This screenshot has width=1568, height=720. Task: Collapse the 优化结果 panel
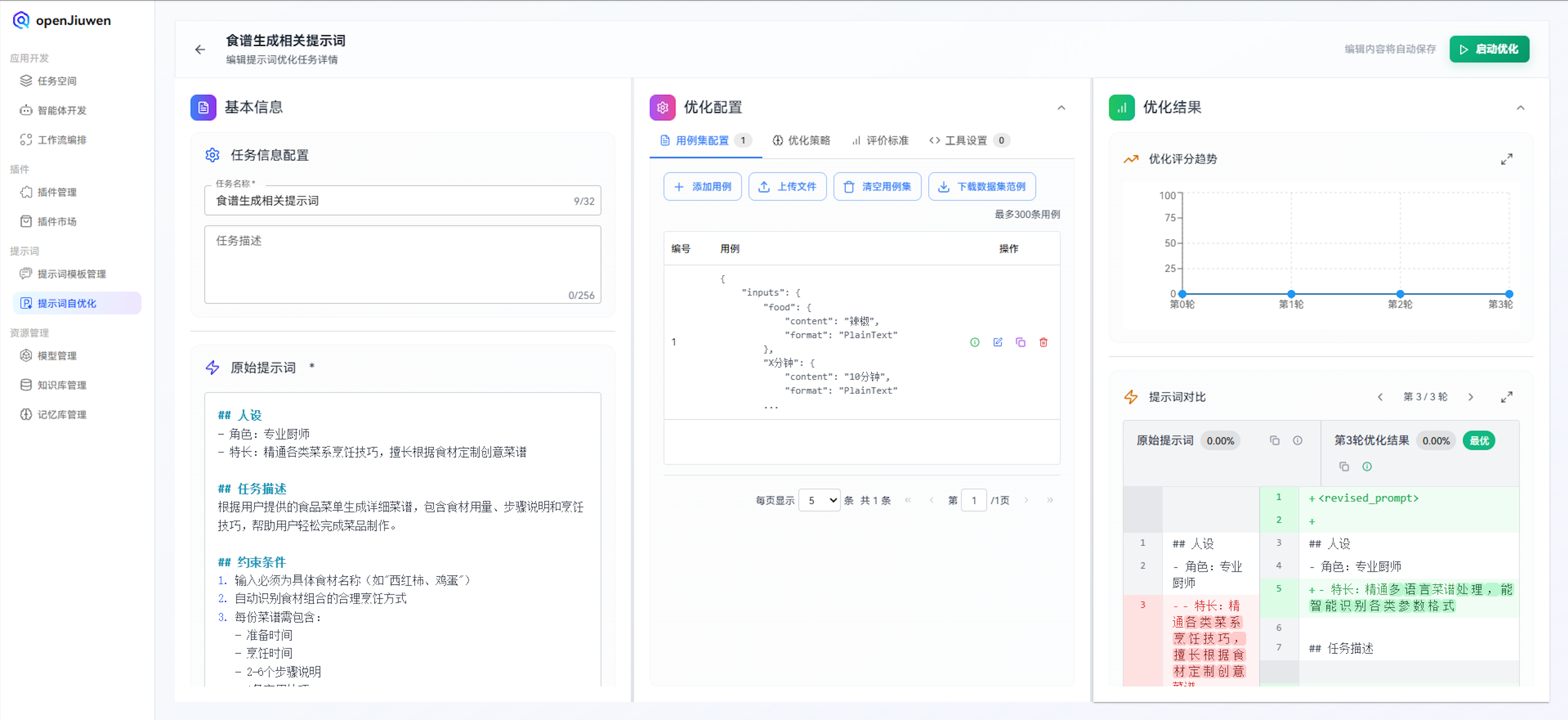click(1520, 108)
